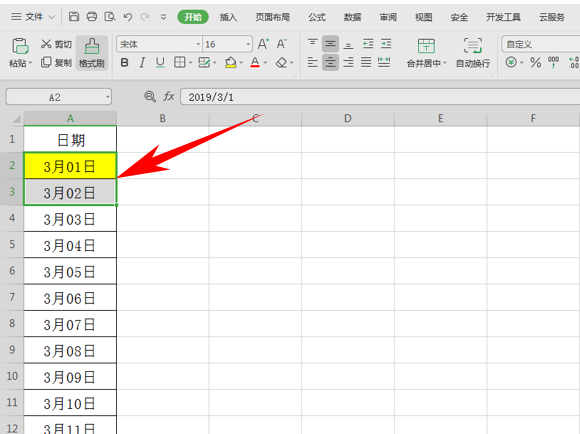Switch to the Insert tab
The width and height of the screenshot is (580, 434).
coord(228,17)
